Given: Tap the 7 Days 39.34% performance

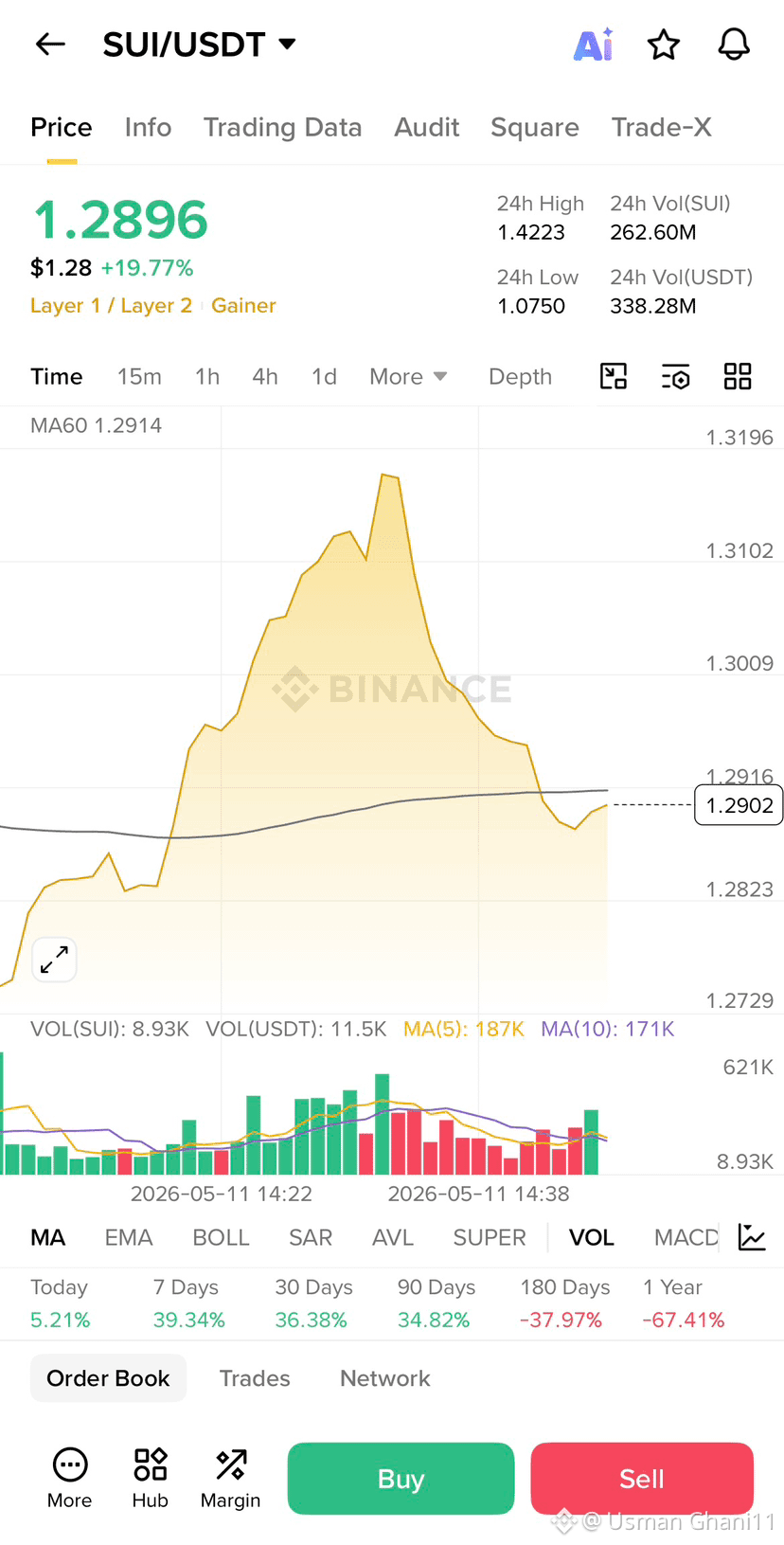Looking at the screenshot, I should click(188, 1303).
